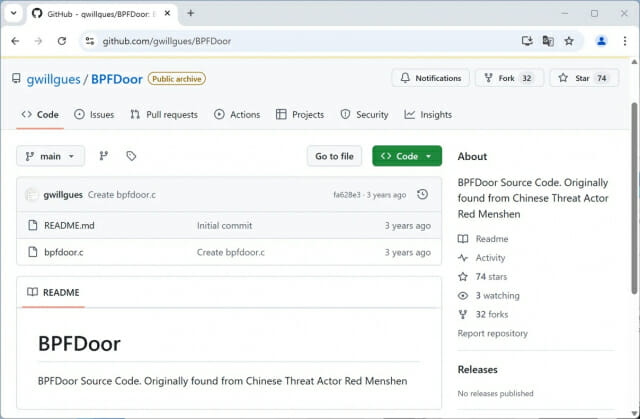Click the address bar URL field
The image size is (640, 419).
click(300, 41)
